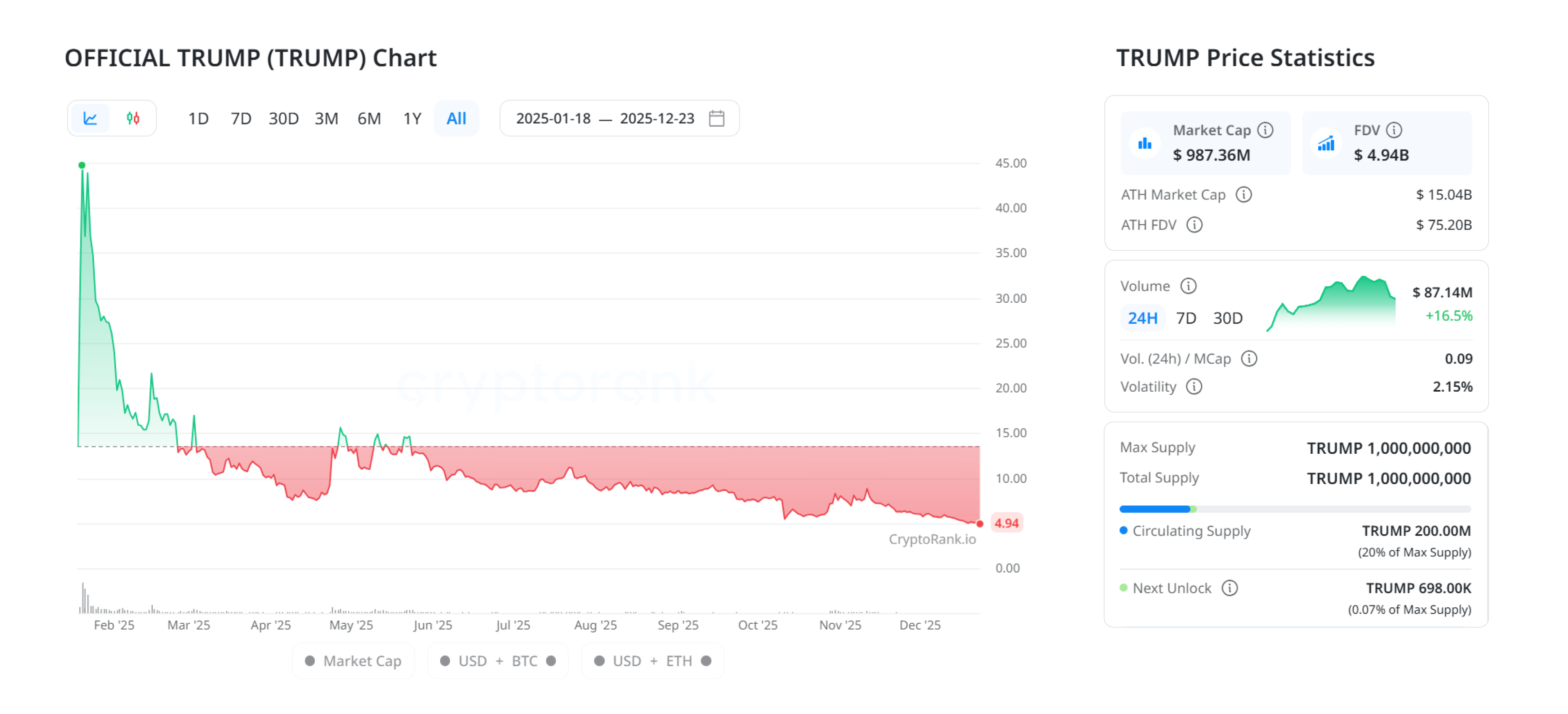Screen dimensions: 1568x714
Task: Click info icon next to ATH Market Cap
Action: coord(1243,195)
